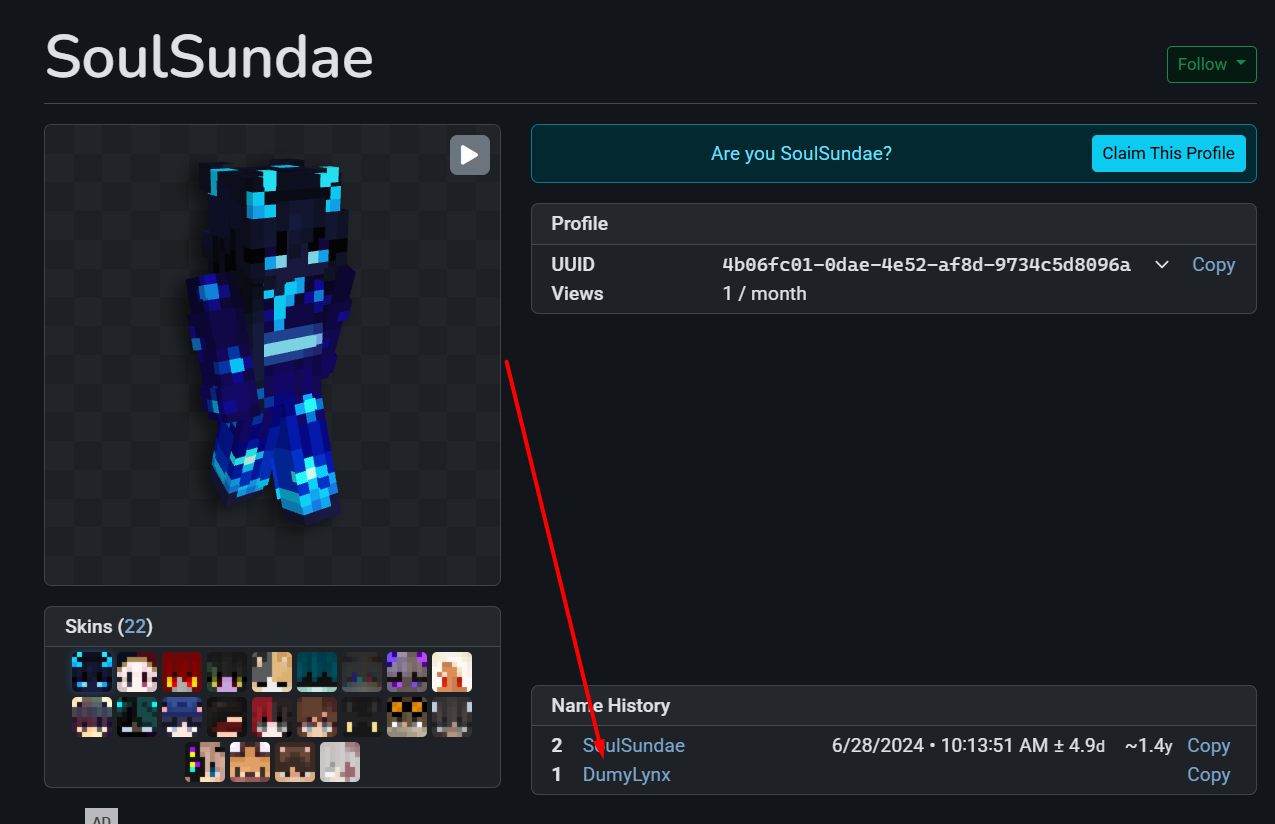Select the dark blue cyan-horned skin
Viewport: 1275px width, 824px height.
pyautogui.click(x=92, y=672)
